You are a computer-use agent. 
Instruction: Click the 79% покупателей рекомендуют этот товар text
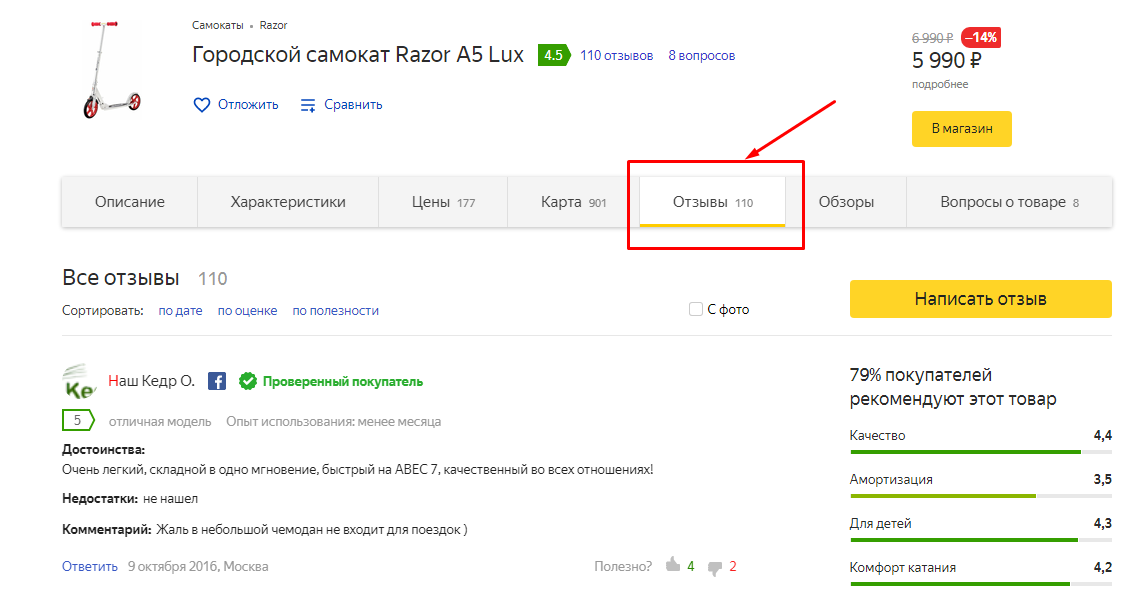[953, 387]
